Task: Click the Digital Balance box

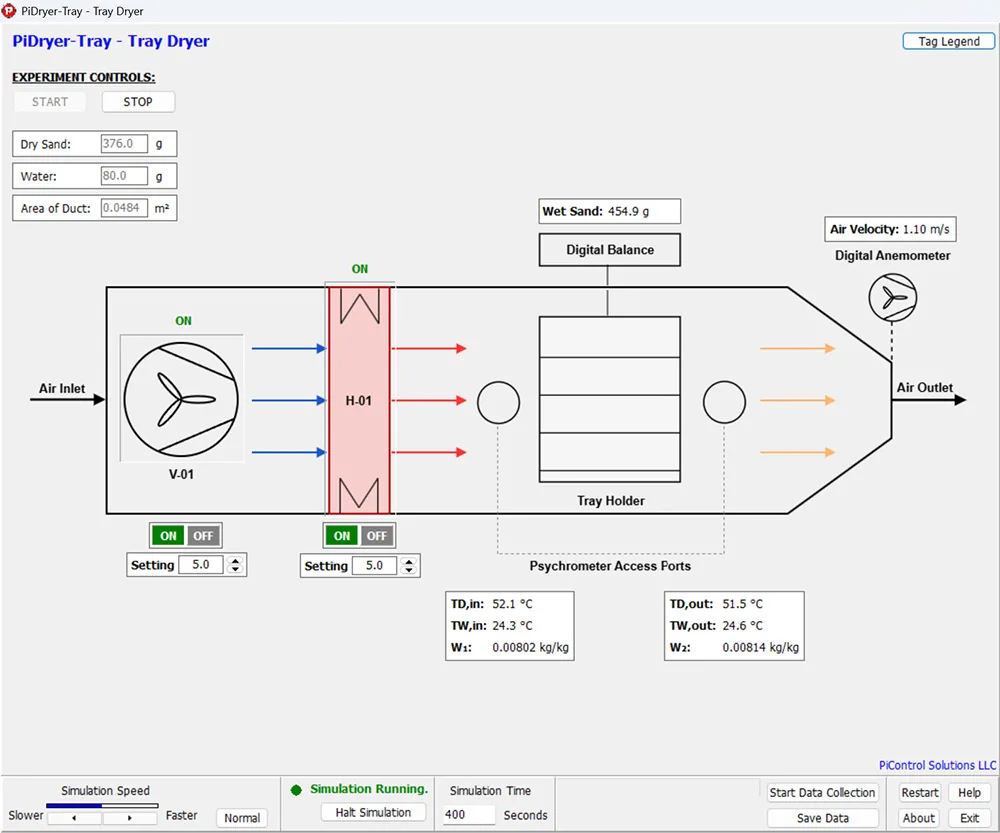Action: 610,249
